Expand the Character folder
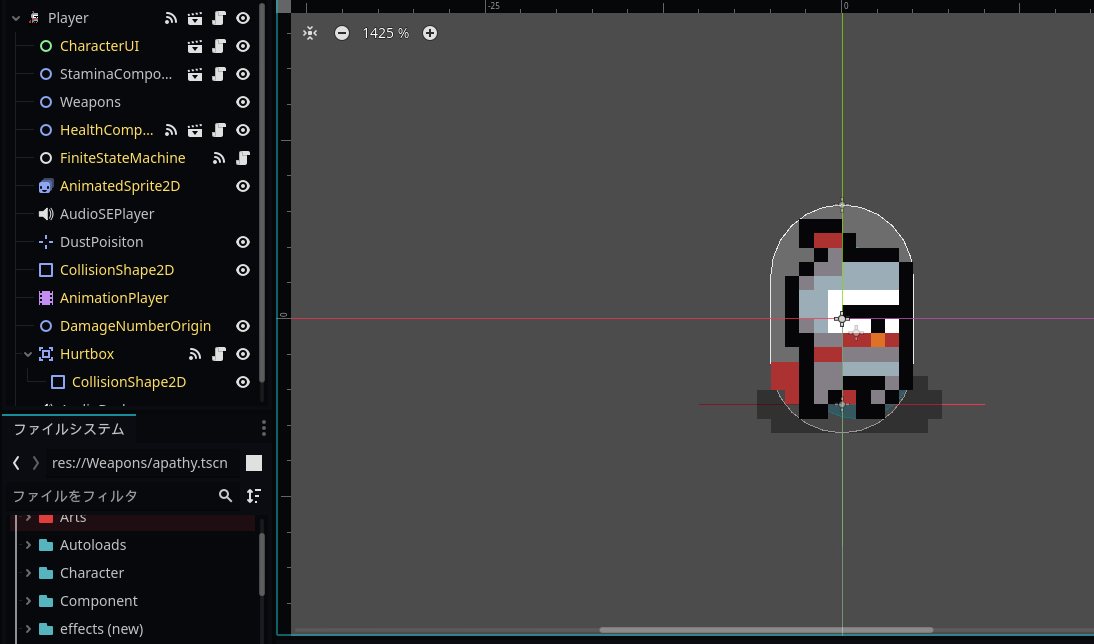Screen dimensions: 1094x644 coord(28,573)
